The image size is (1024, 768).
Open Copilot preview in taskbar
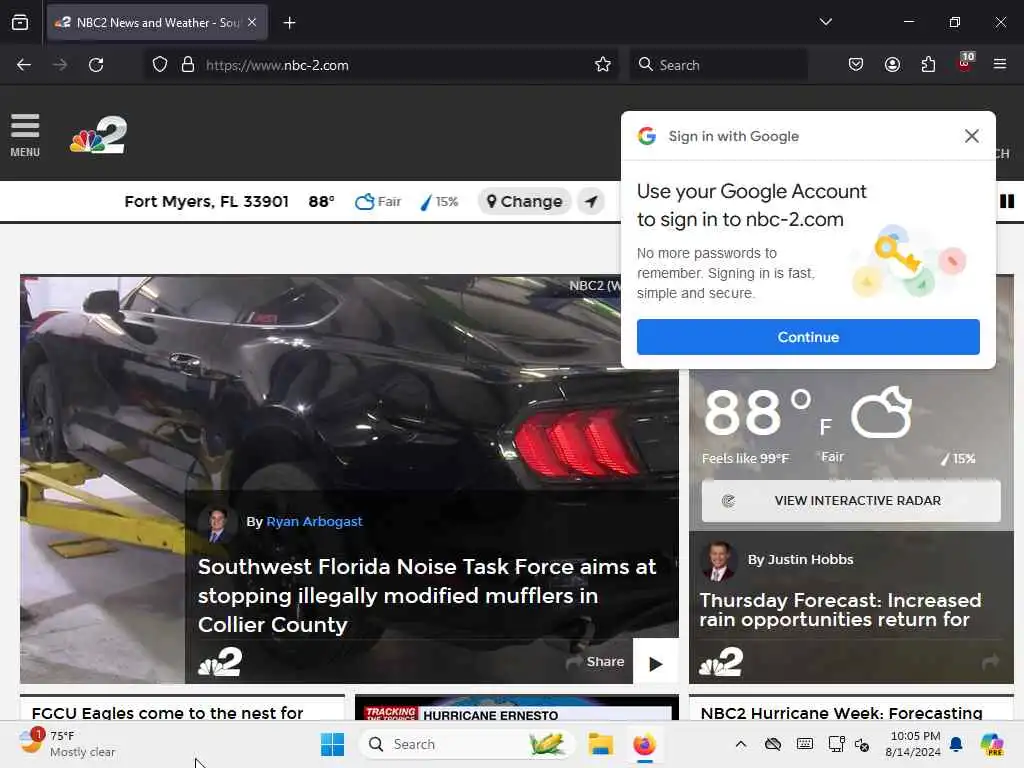tap(993, 744)
